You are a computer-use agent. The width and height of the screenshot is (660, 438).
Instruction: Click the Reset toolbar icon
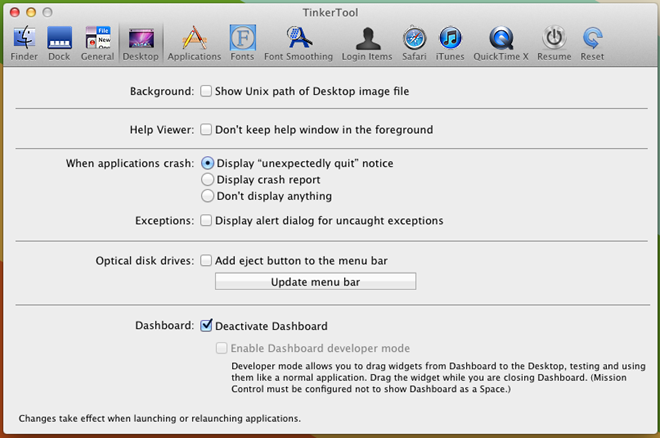[592, 43]
